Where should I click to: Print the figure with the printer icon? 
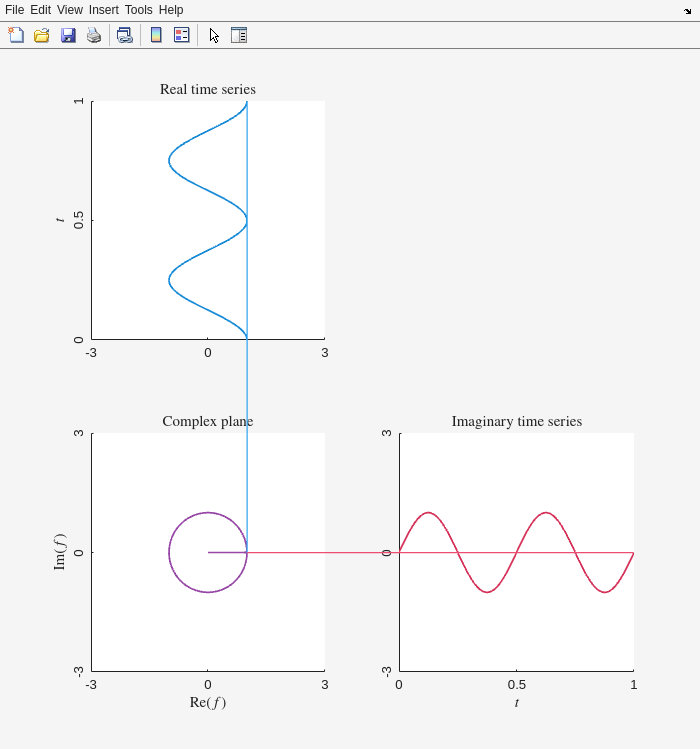[x=94, y=35]
